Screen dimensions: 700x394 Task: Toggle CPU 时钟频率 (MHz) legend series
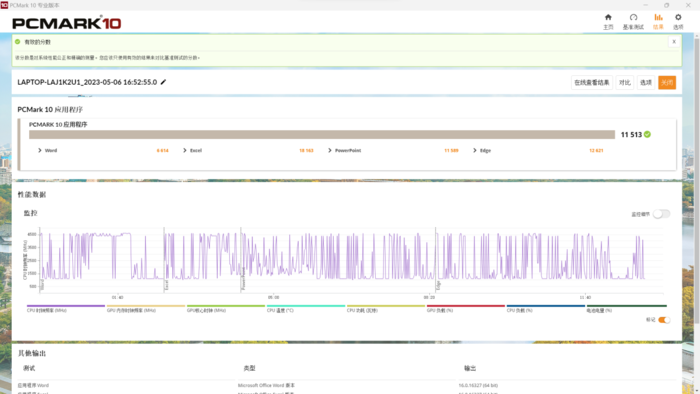(x=66, y=309)
